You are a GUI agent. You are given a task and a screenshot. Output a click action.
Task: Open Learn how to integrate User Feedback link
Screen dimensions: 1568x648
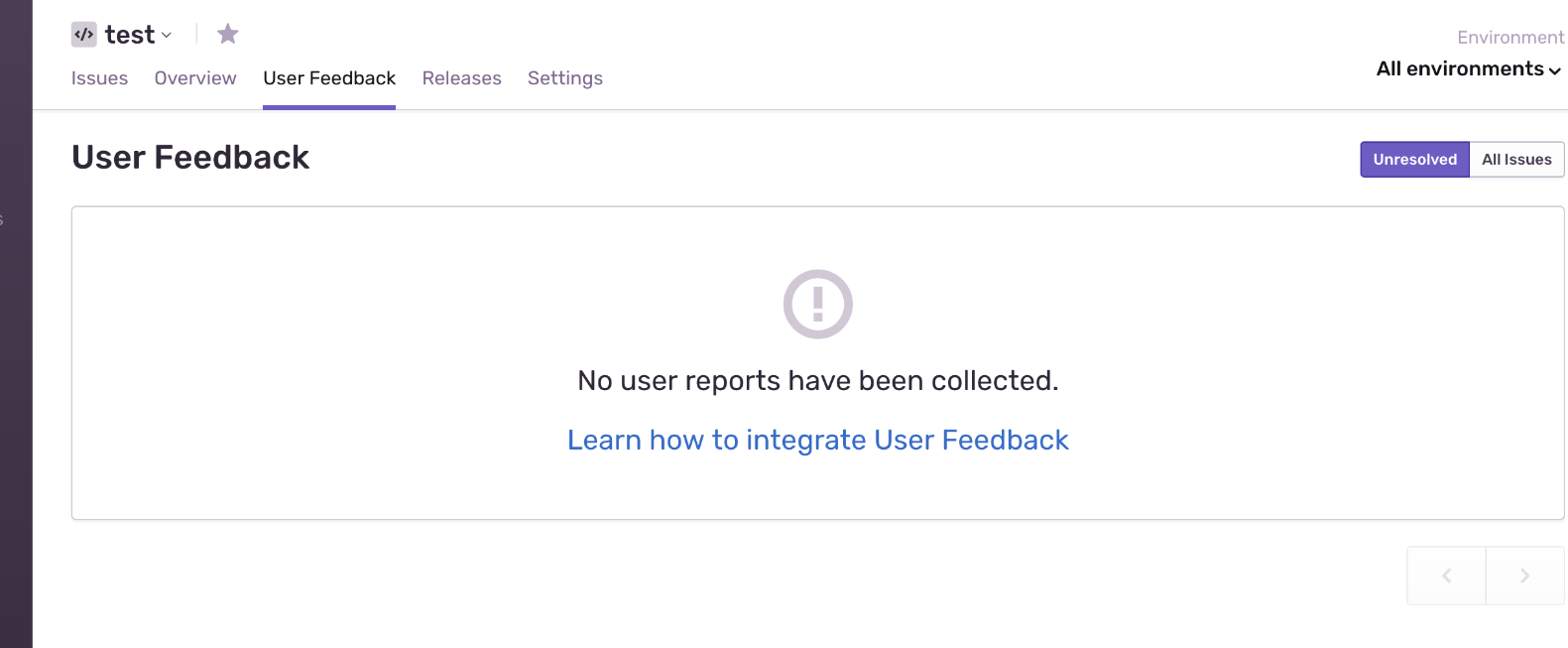point(817,440)
